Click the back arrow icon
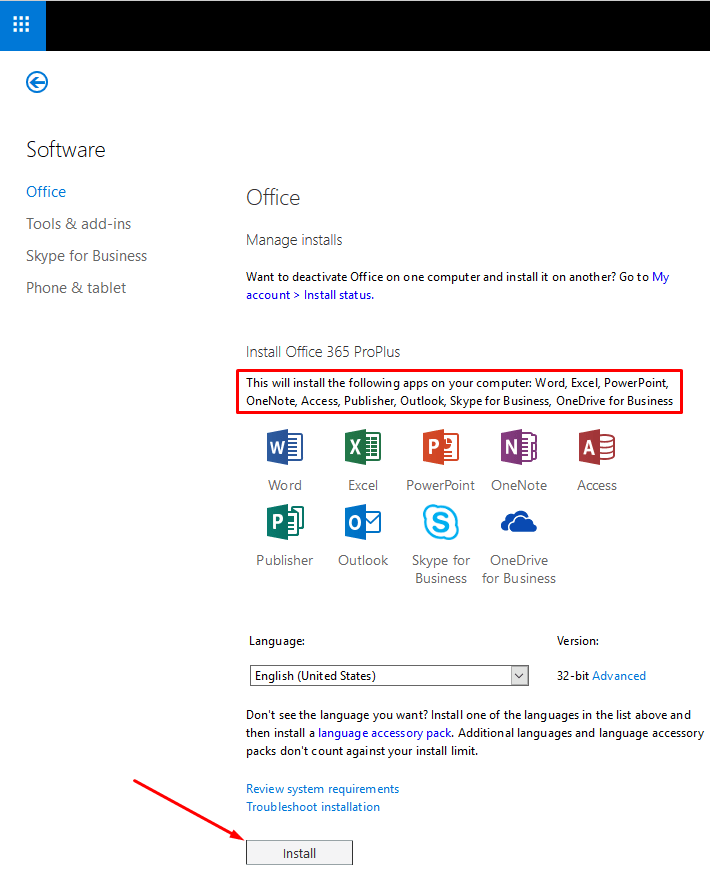710x873 pixels. point(37,83)
